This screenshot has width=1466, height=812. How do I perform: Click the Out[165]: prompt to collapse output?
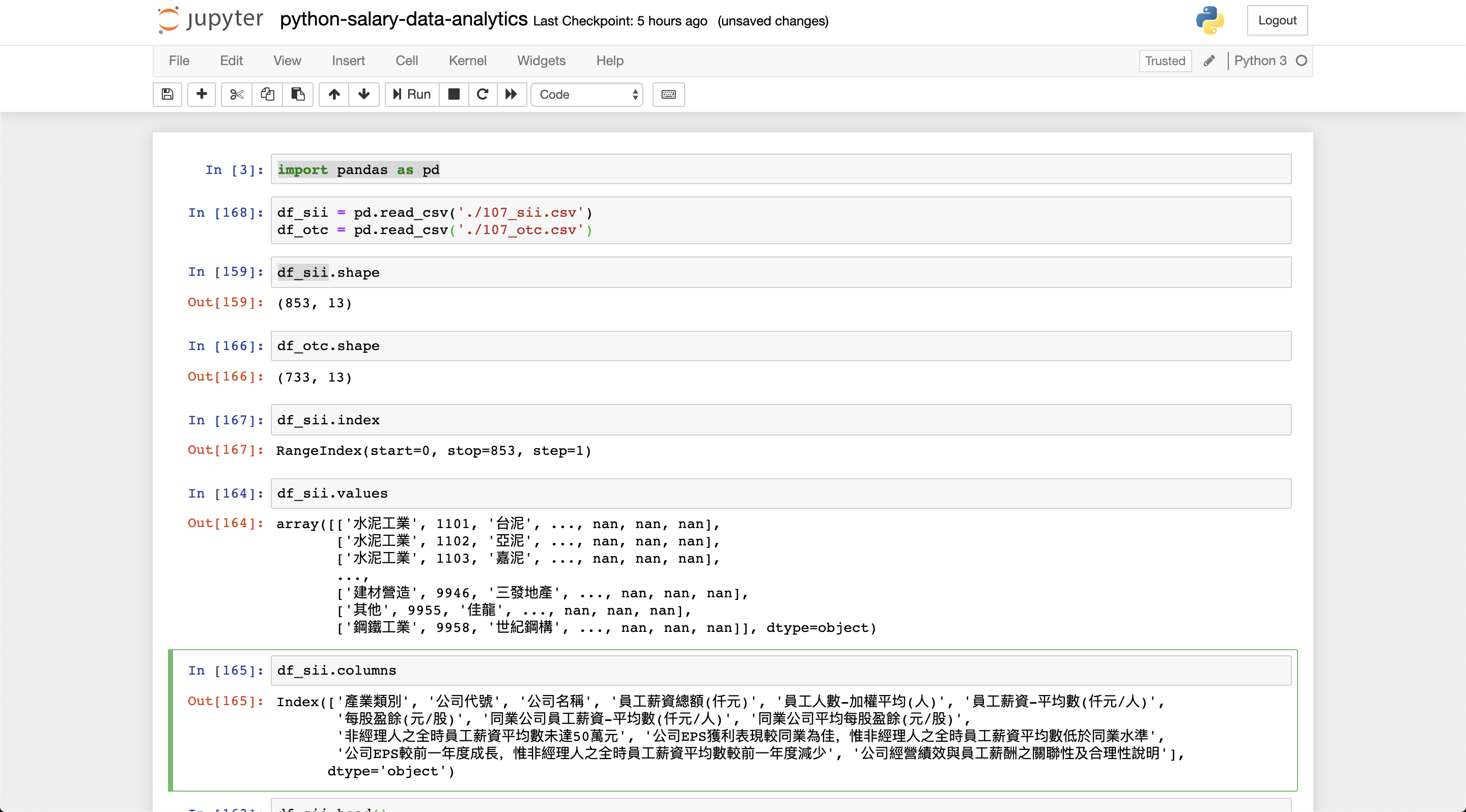226,702
